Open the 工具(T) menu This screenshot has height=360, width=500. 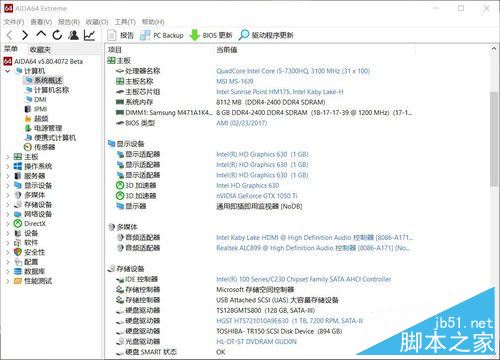(x=125, y=22)
